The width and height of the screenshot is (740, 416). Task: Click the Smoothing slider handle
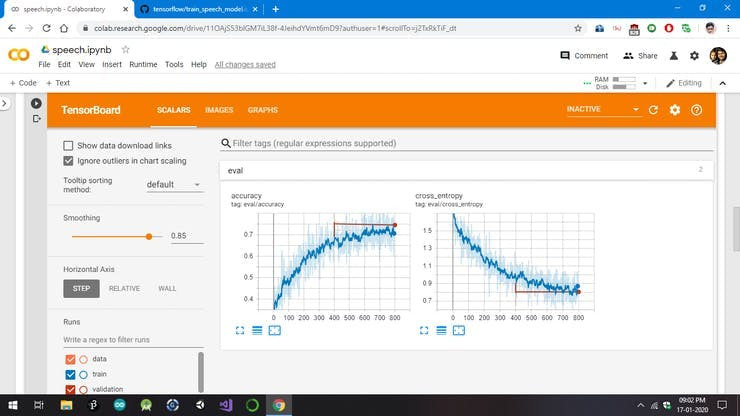click(149, 237)
